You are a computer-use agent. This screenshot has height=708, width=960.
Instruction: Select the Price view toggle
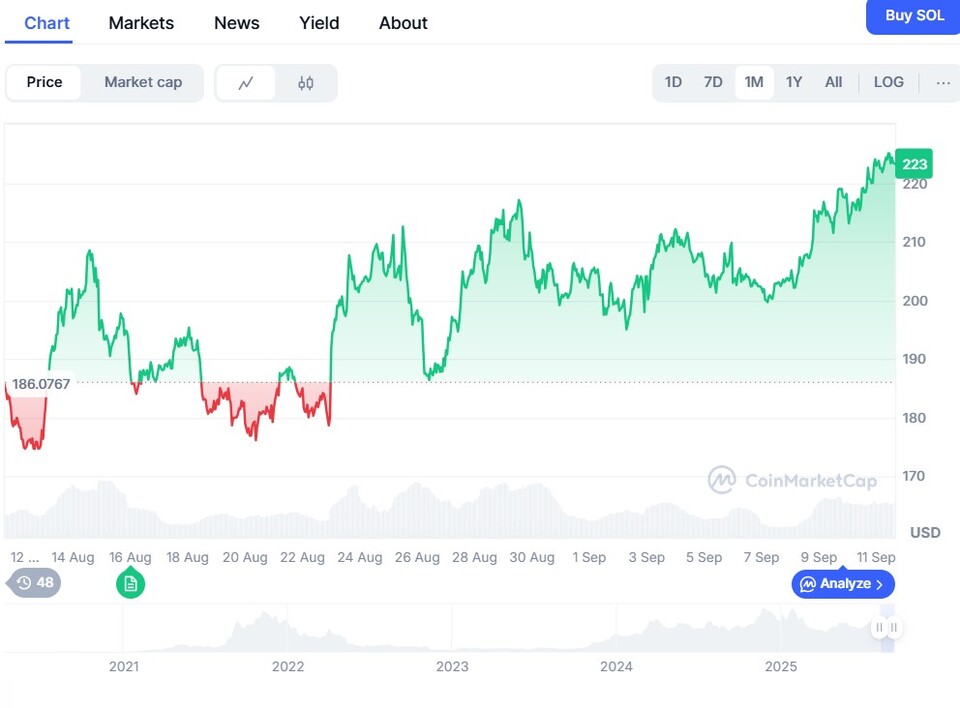pyautogui.click(x=44, y=83)
